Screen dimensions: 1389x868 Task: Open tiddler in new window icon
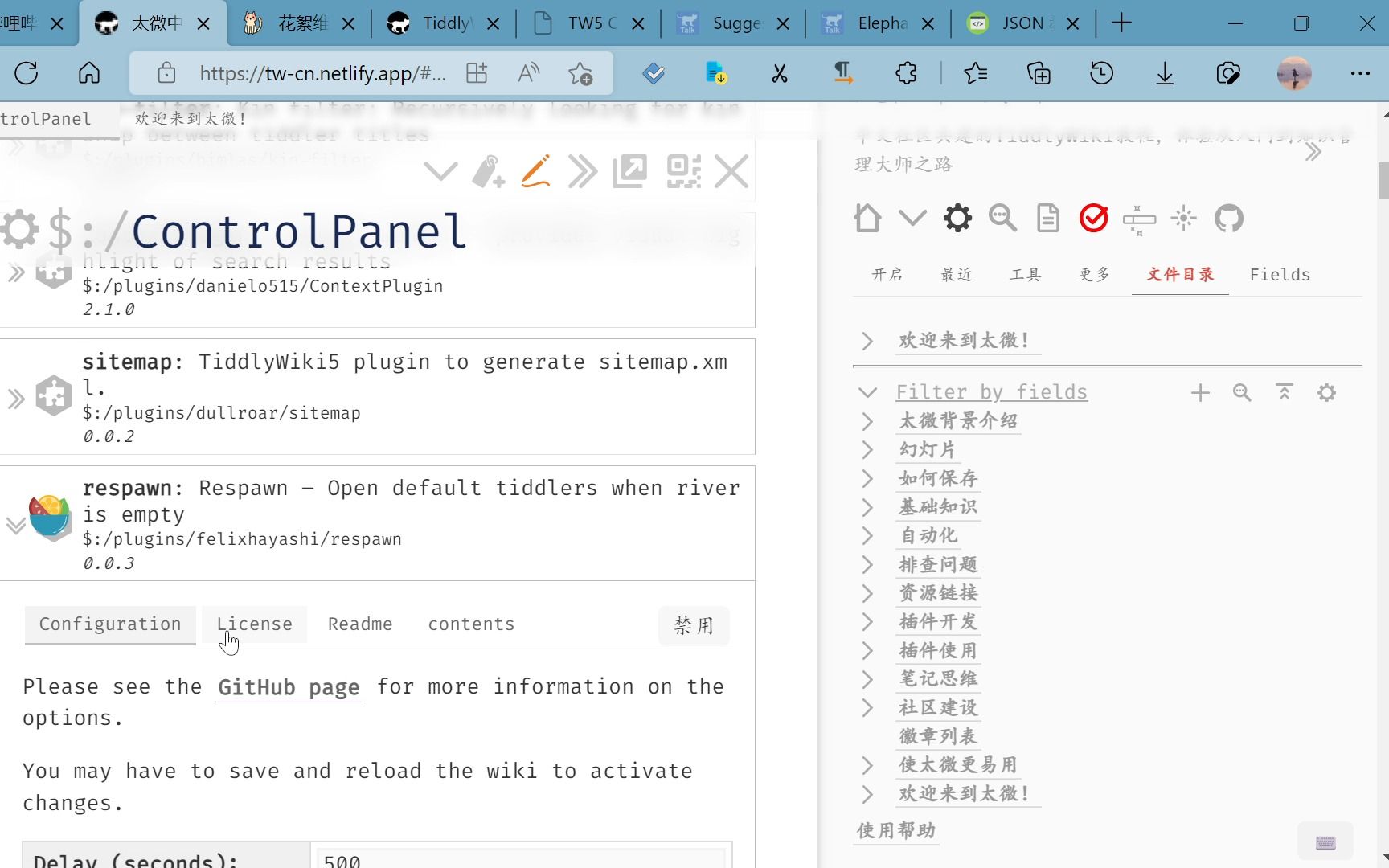pos(630,171)
